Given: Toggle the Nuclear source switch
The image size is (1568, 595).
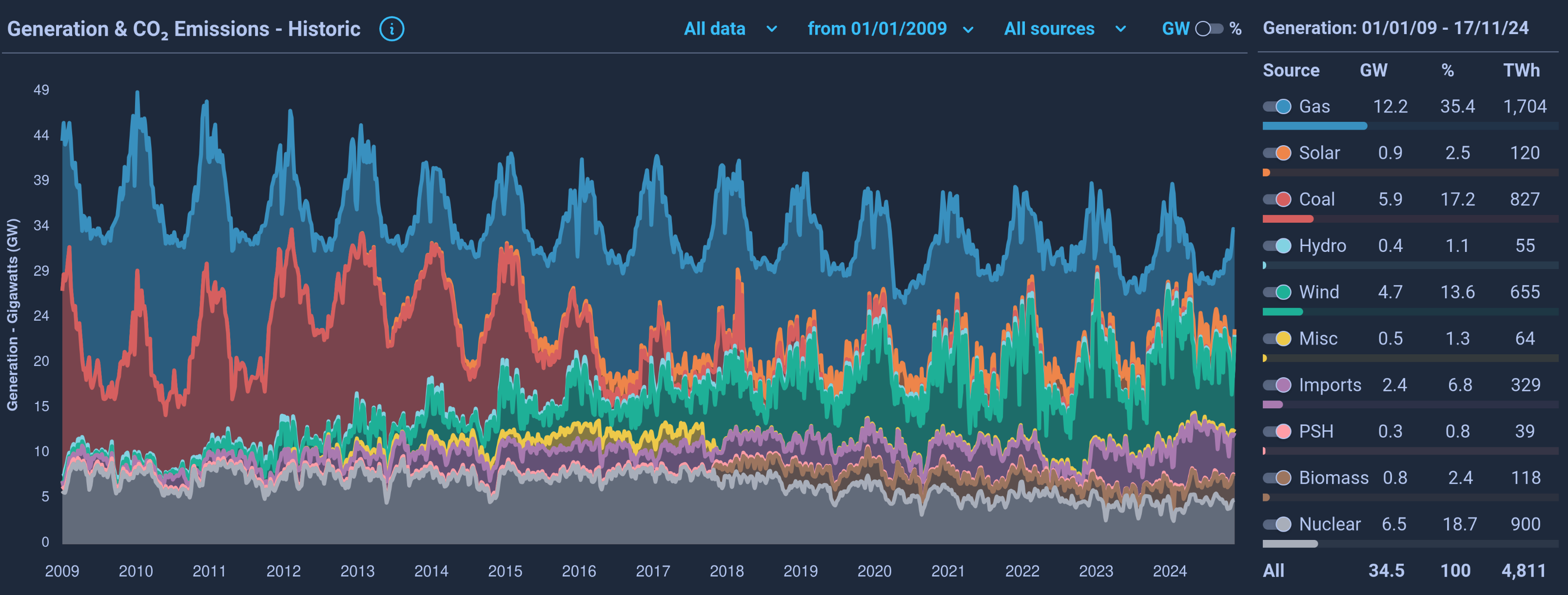Looking at the screenshot, I should coord(1277,524).
